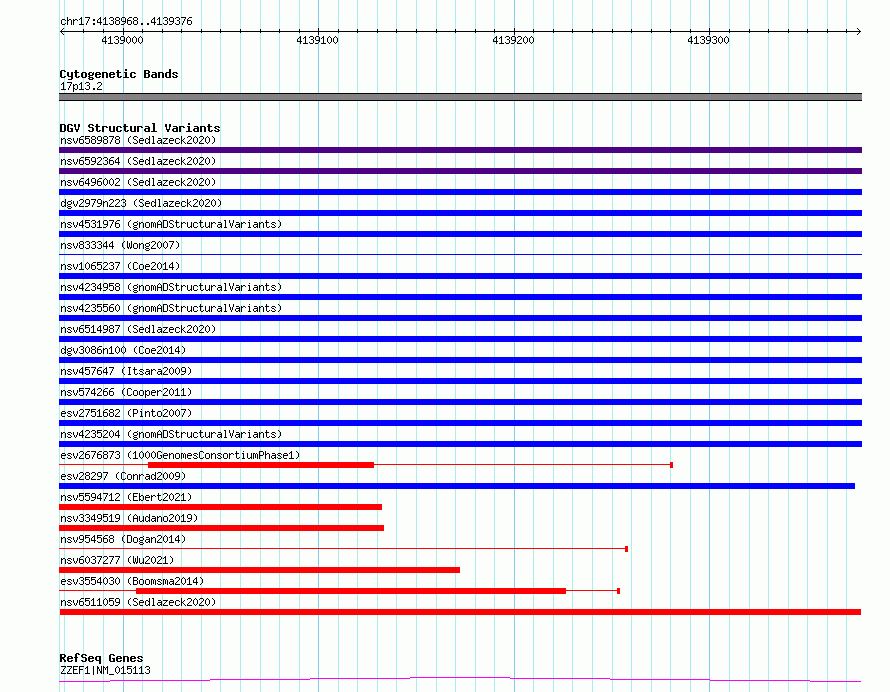Open variant nsv4531976 (gnomADStructuralVariants) label
The width and height of the screenshot is (890, 692).
click(x=171, y=224)
